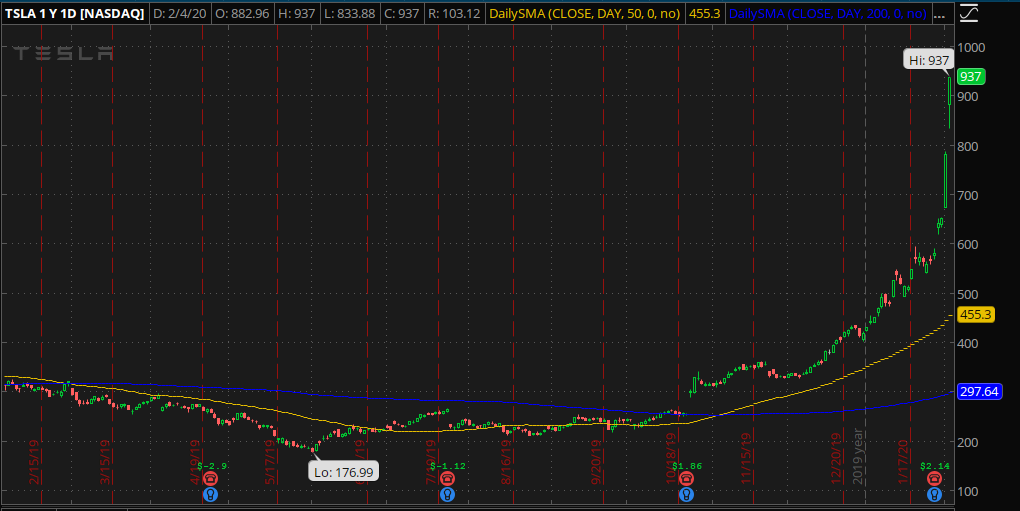
Task: Select the yellow DailySMA 50 study label
Action: (x=584, y=14)
